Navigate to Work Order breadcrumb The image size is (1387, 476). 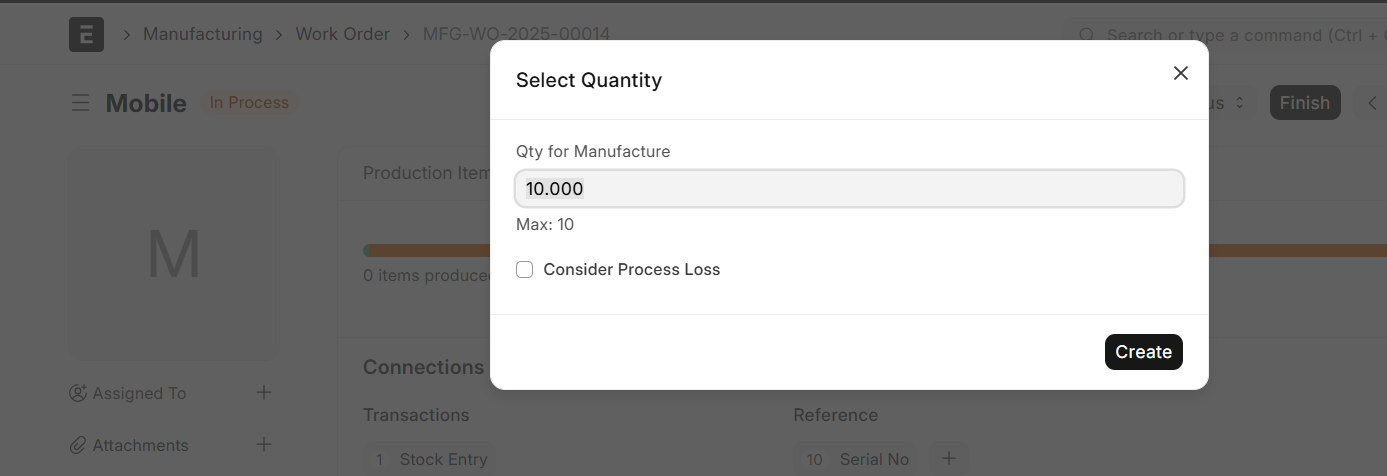pyautogui.click(x=342, y=34)
